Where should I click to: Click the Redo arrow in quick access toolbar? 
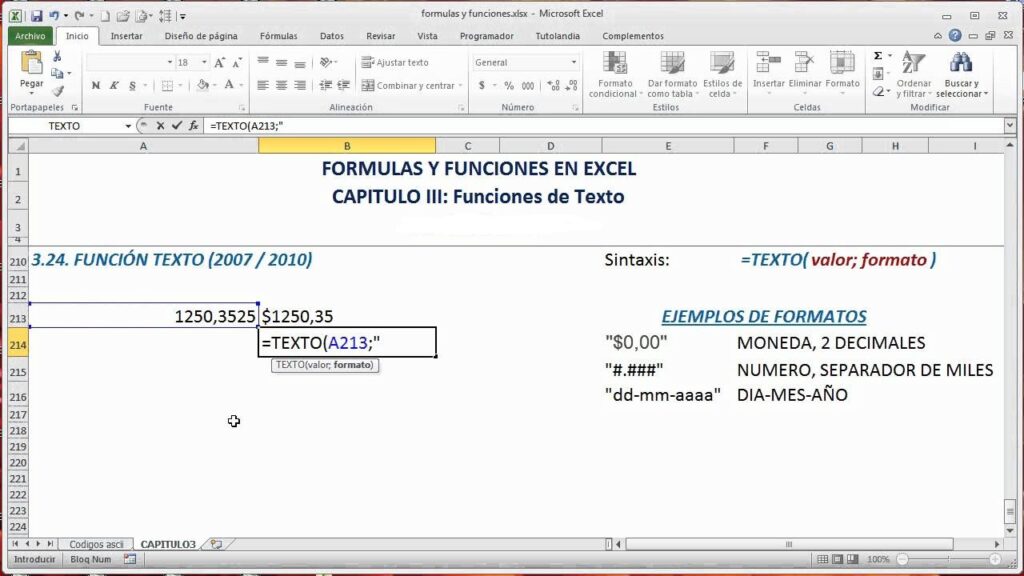(78, 16)
